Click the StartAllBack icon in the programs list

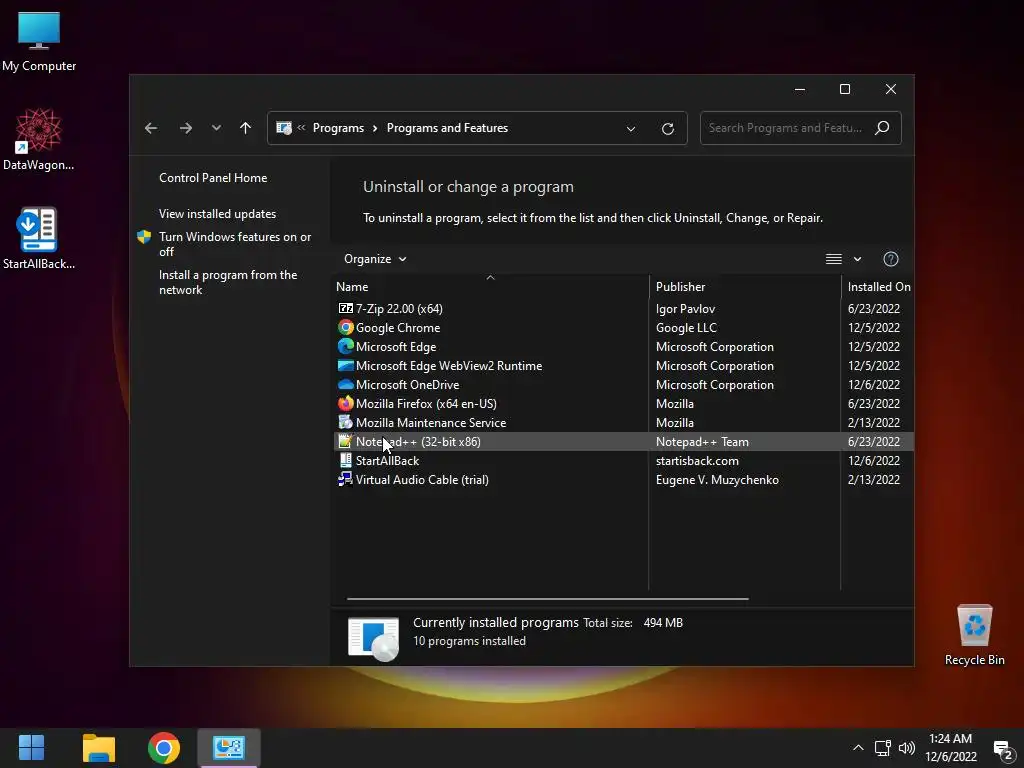point(345,460)
